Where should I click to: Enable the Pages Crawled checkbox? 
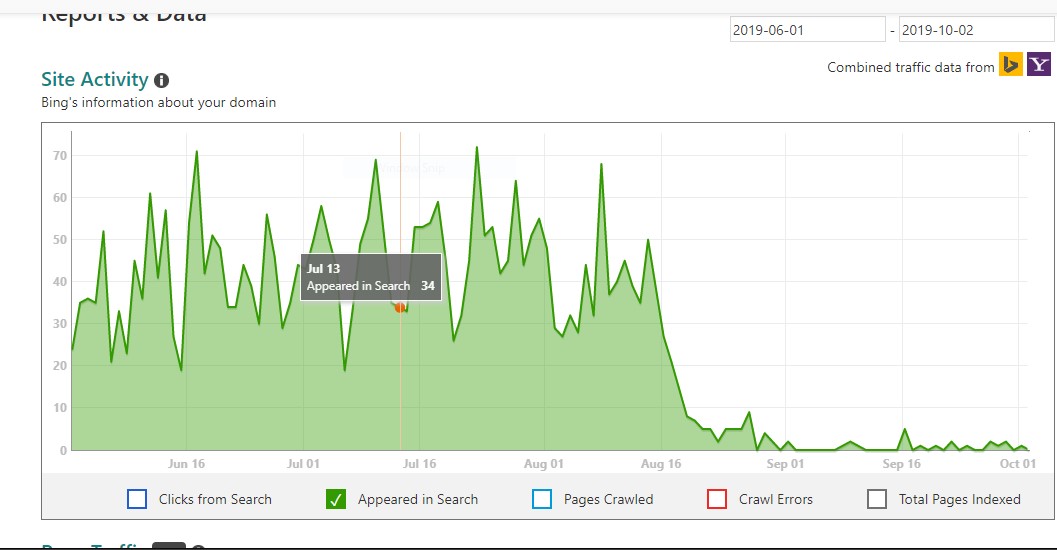point(542,499)
